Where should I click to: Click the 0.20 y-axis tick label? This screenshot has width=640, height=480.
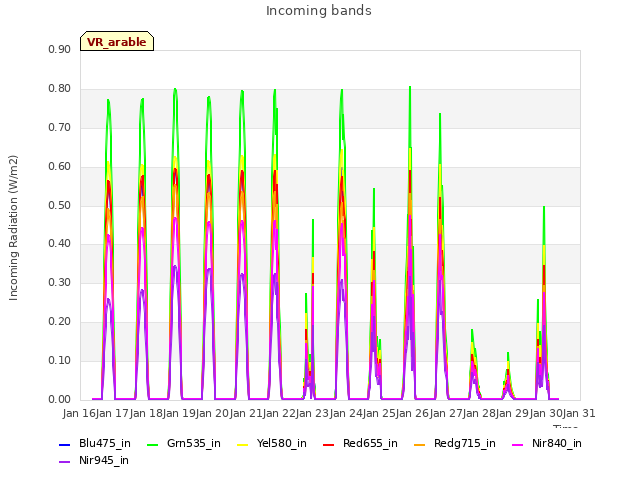60,322
